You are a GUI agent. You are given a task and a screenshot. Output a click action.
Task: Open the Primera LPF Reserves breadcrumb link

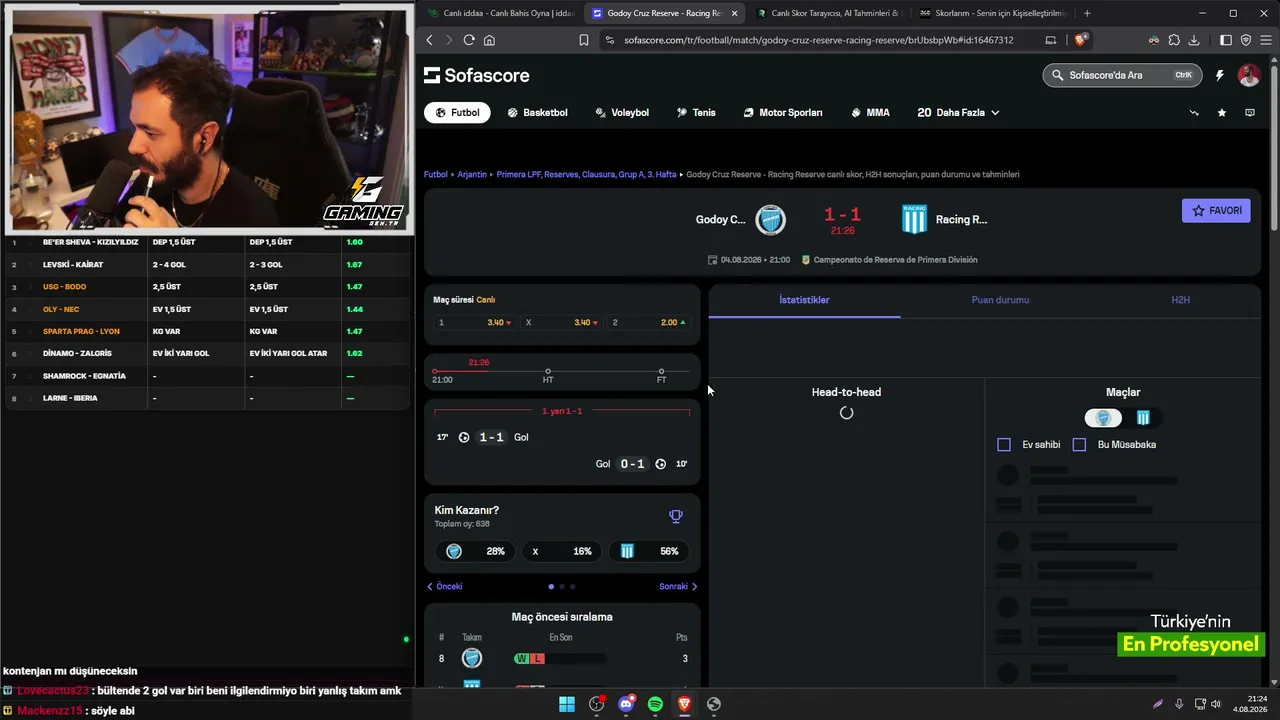(x=586, y=175)
